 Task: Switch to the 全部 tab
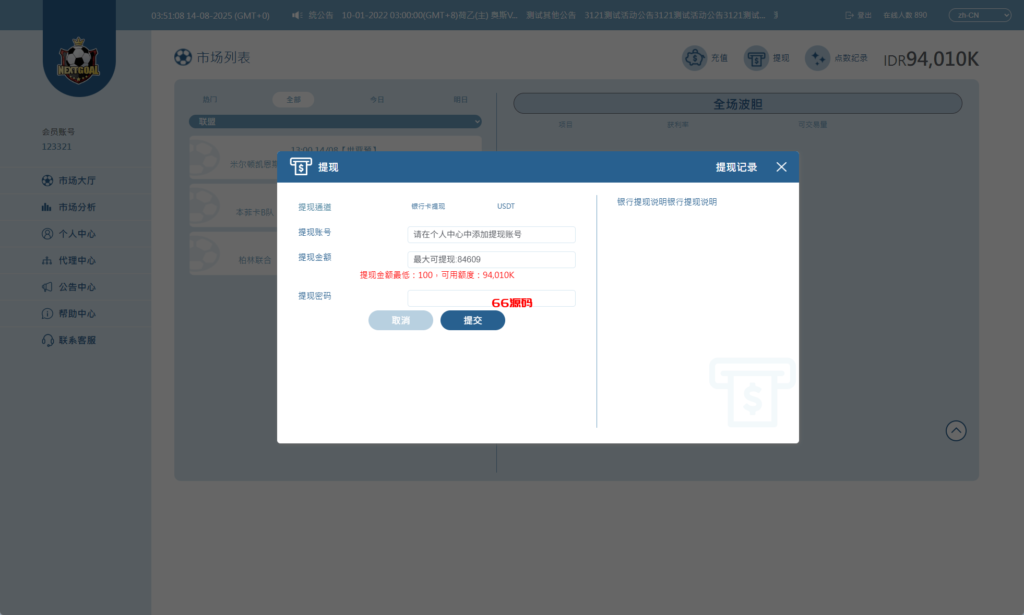[293, 99]
